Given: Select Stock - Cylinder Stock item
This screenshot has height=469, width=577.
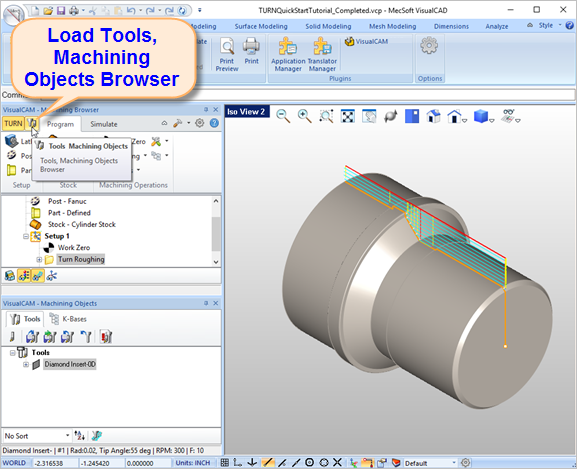Looking at the screenshot, I should pyautogui.click(x=82, y=224).
